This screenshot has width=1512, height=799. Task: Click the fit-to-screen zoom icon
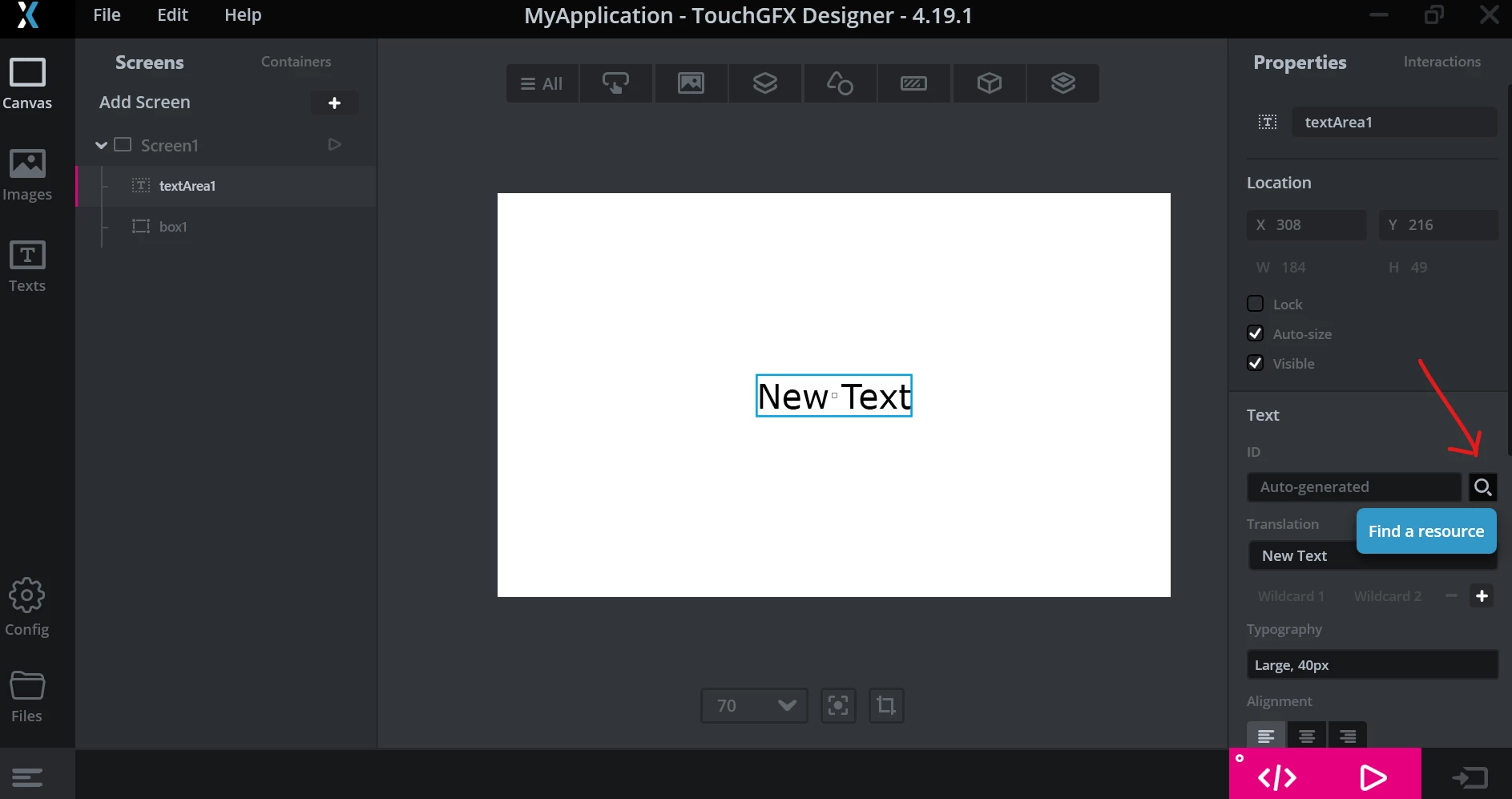(838, 705)
